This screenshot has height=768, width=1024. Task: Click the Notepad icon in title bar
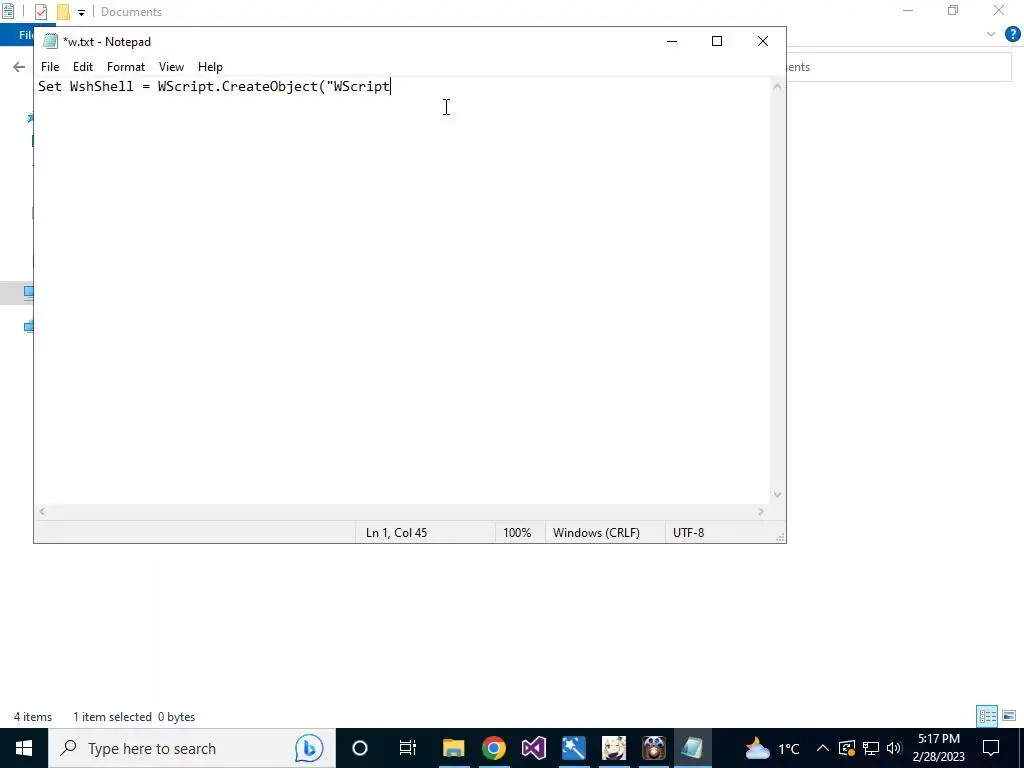pyautogui.click(x=50, y=42)
